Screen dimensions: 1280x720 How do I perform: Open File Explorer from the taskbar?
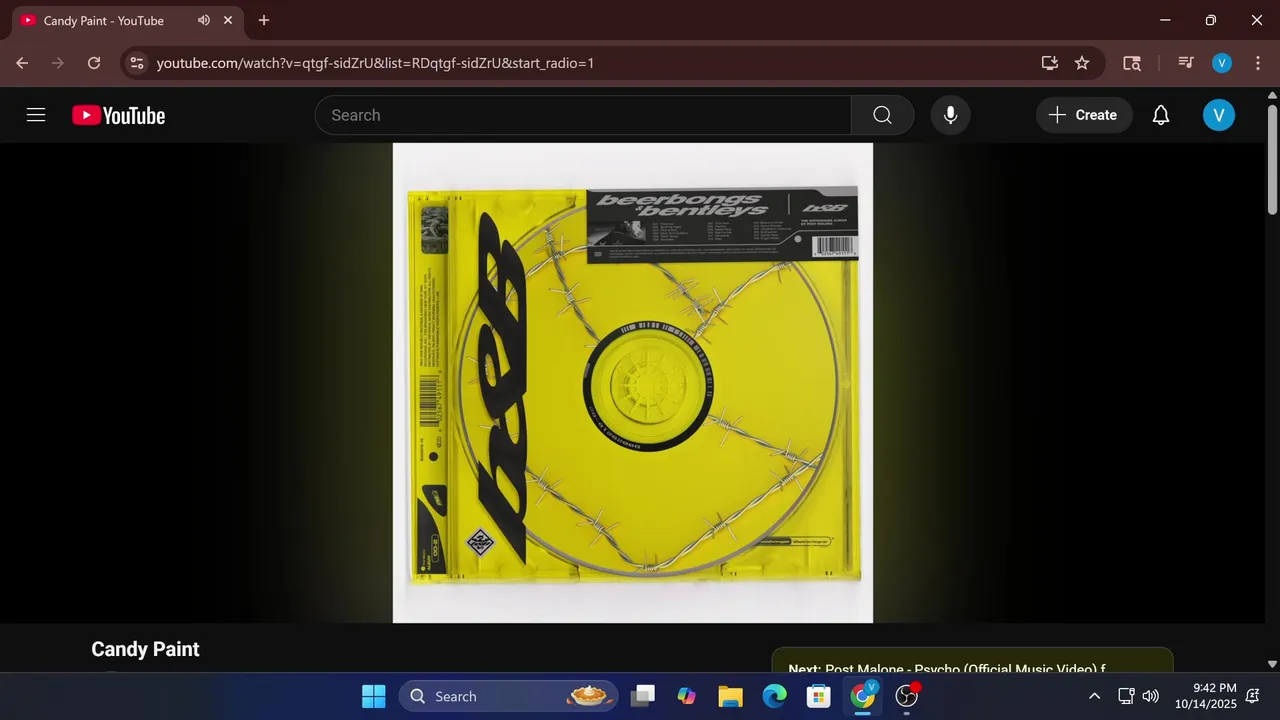730,696
